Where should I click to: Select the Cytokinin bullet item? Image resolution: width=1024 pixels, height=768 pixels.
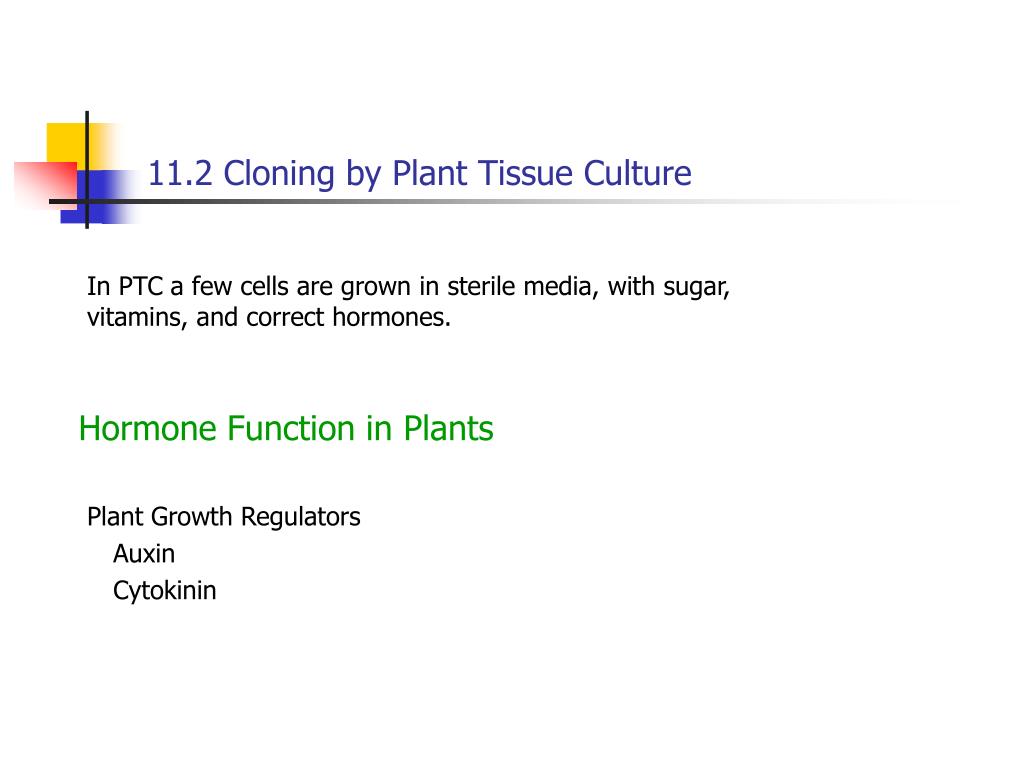point(165,592)
